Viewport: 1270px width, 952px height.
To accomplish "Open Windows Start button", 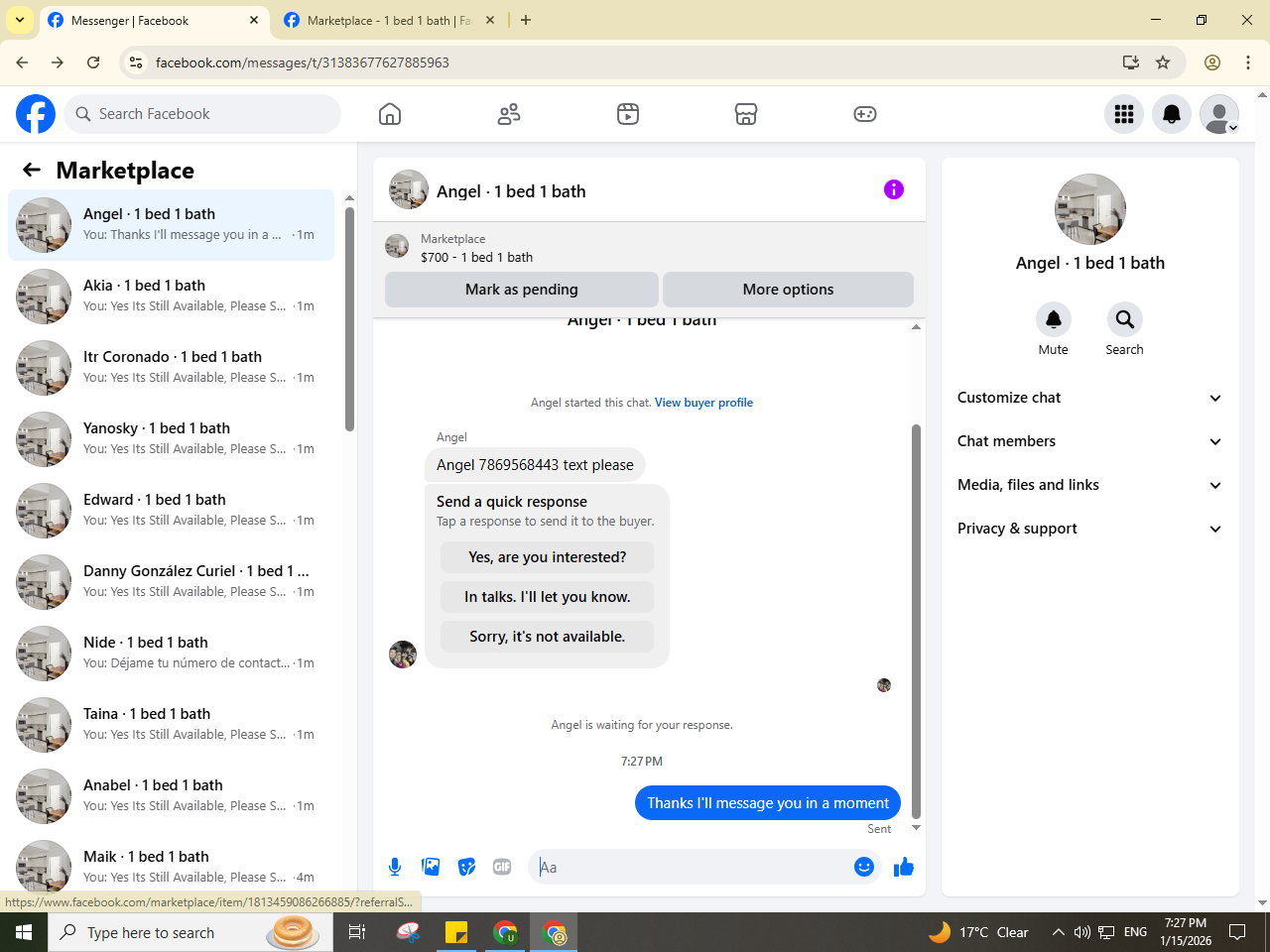I will point(24,932).
